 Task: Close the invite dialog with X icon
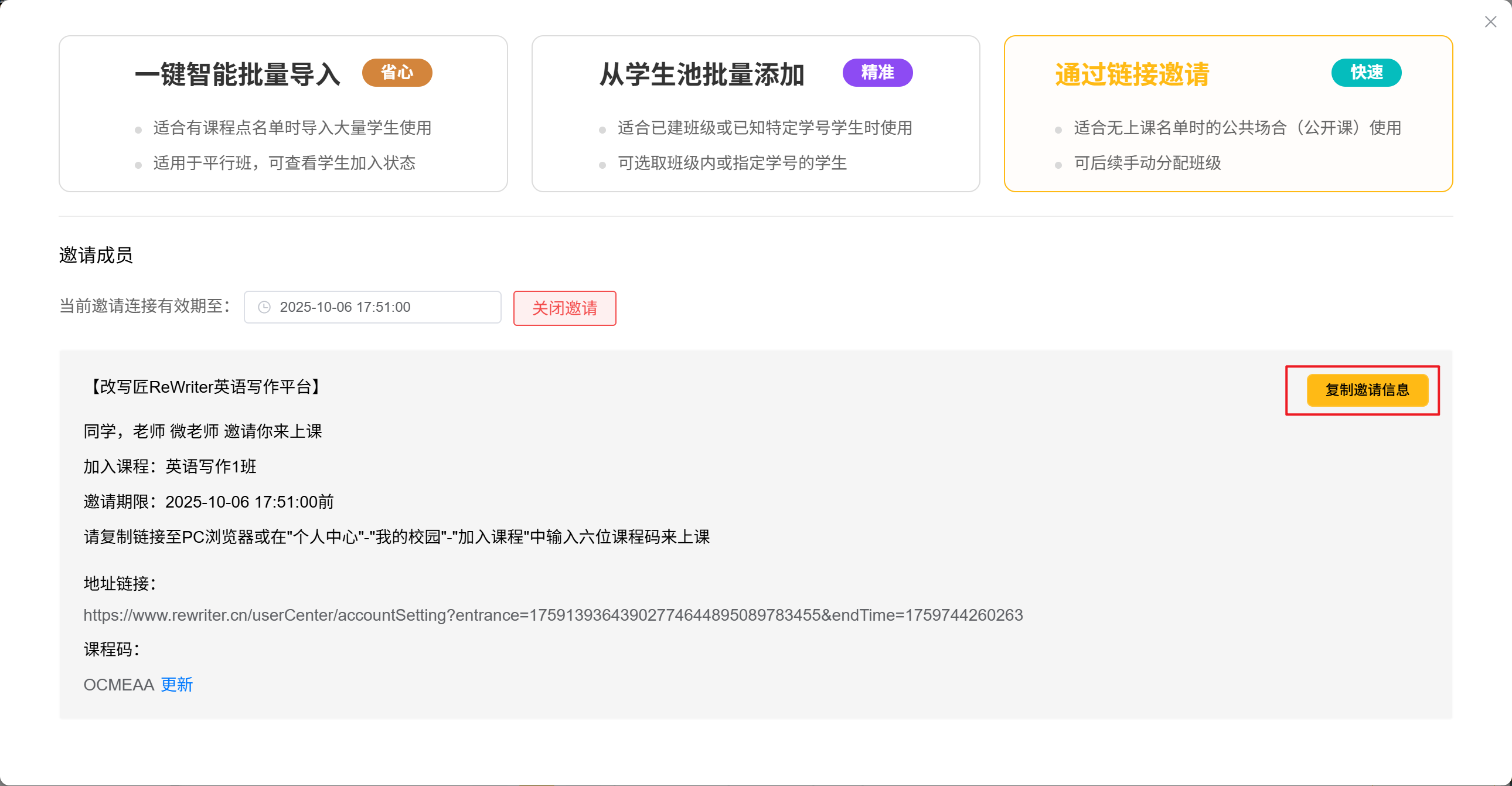coord(1490,22)
